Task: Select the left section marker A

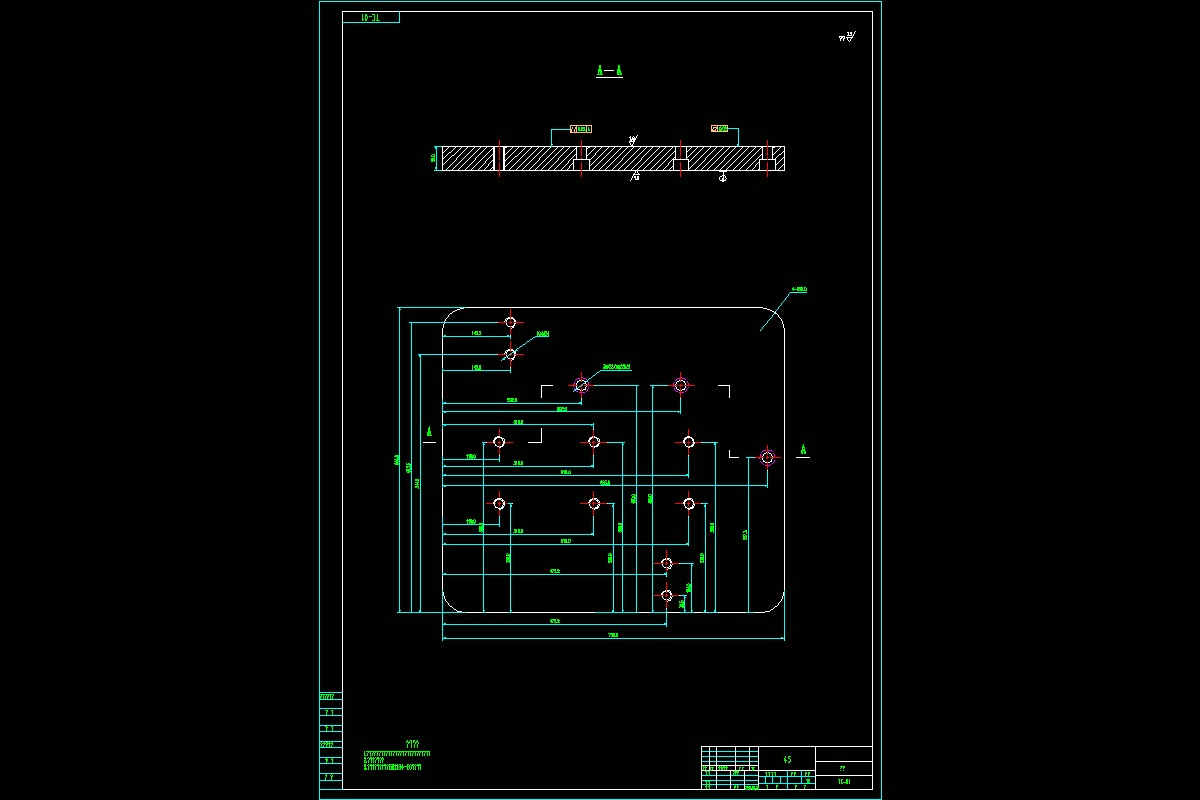Action: tap(429, 432)
